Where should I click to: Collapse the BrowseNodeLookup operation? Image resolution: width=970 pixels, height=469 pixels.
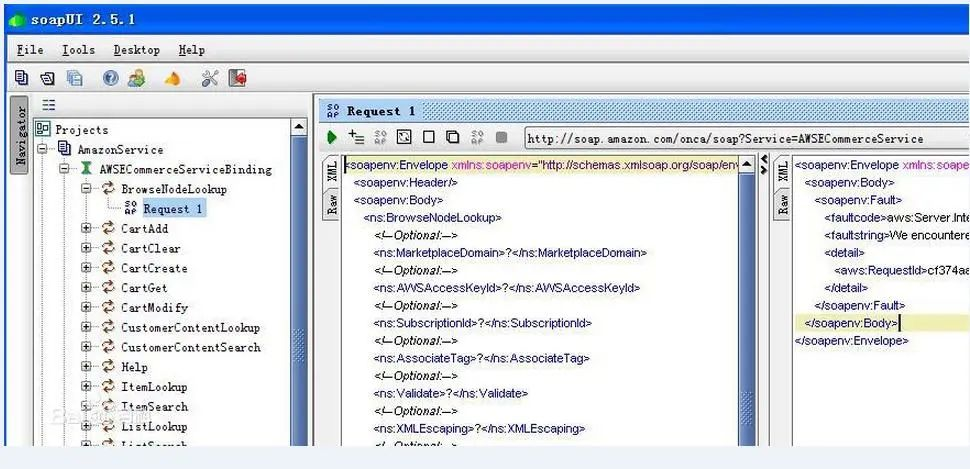point(86,188)
